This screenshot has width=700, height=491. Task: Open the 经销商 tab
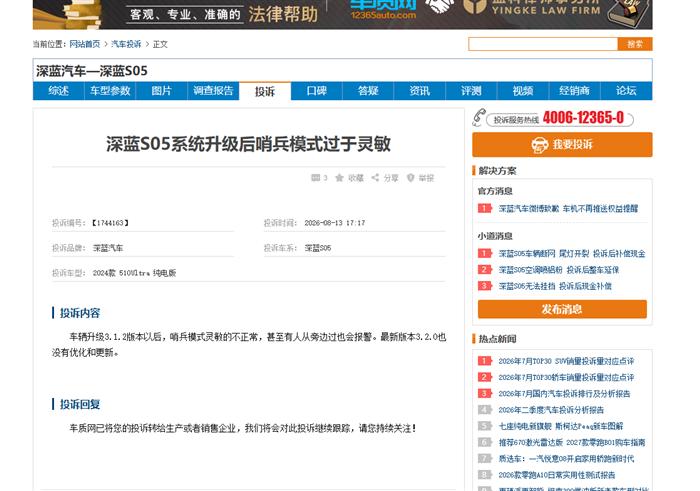pos(575,91)
